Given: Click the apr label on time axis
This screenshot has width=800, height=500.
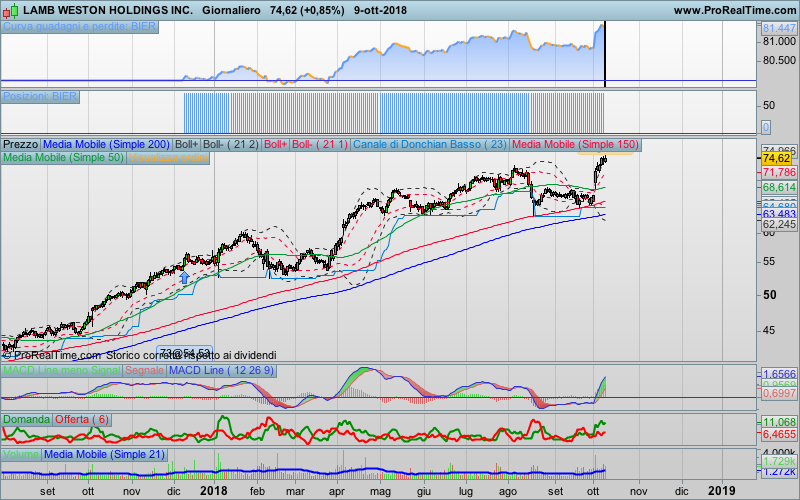Looking at the screenshot, I should 337,492.
